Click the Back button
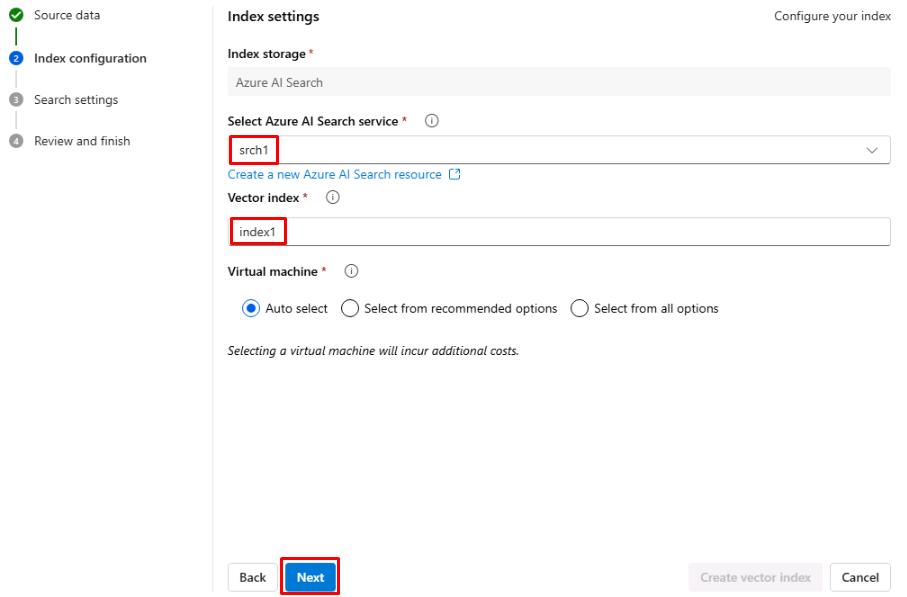 (x=253, y=577)
